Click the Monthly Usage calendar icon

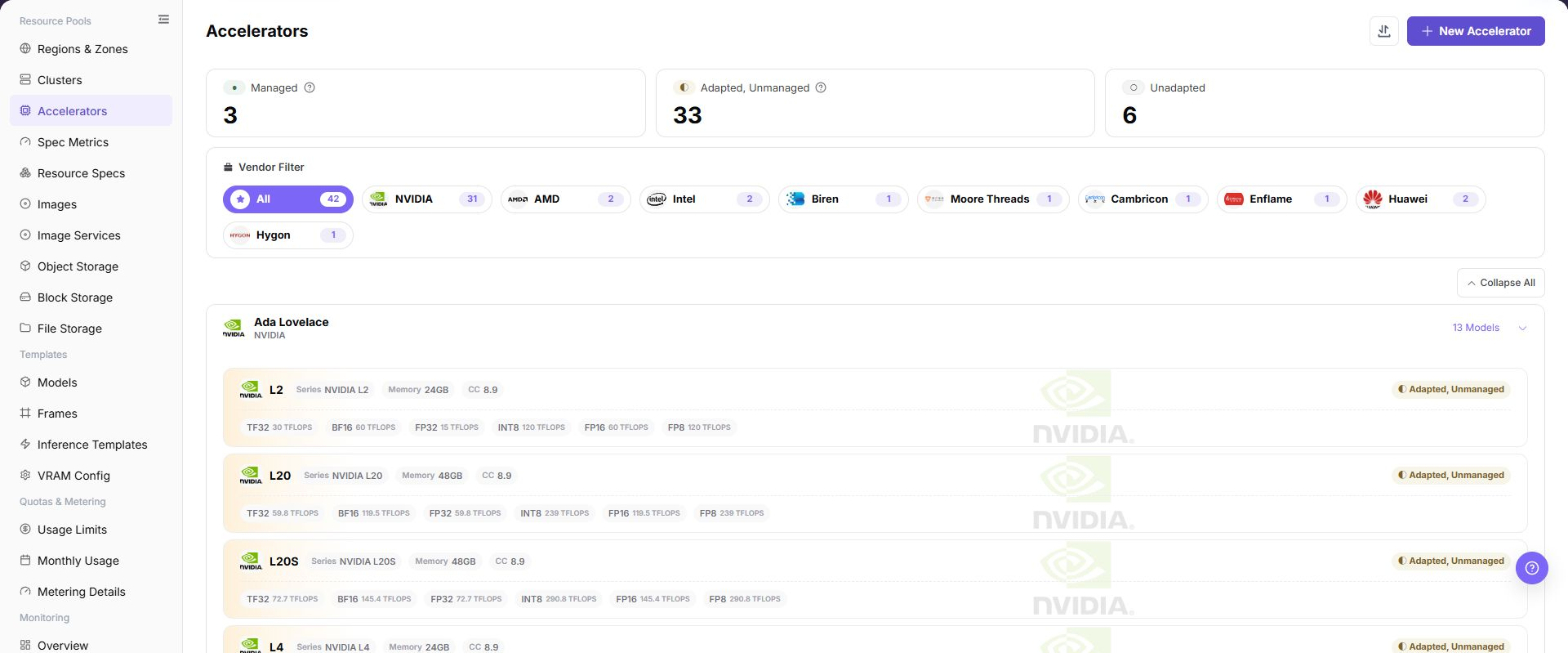point(25,561)
